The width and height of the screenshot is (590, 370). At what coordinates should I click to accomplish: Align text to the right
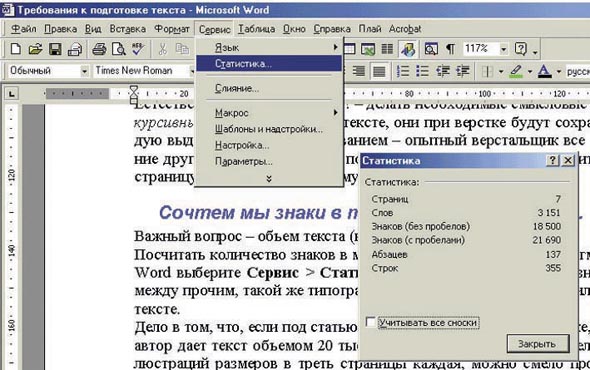coord(359,71)
